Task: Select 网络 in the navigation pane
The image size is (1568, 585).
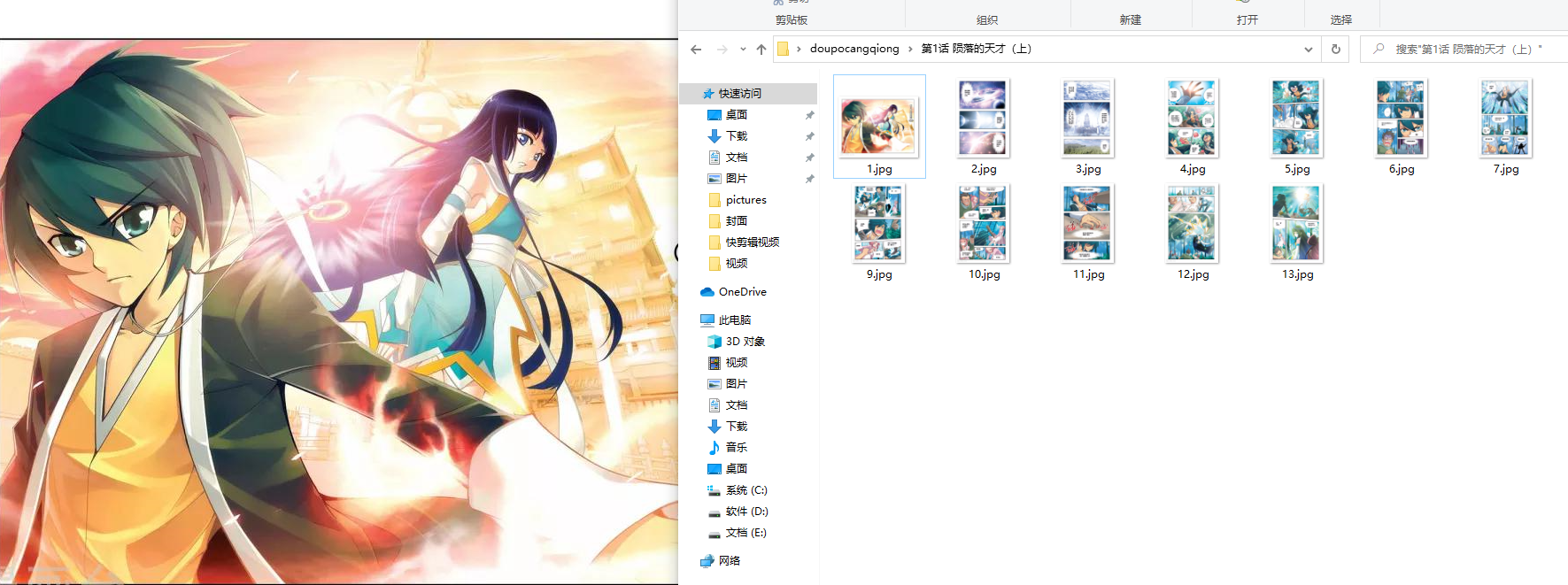Action: click(x=730, y=561)
